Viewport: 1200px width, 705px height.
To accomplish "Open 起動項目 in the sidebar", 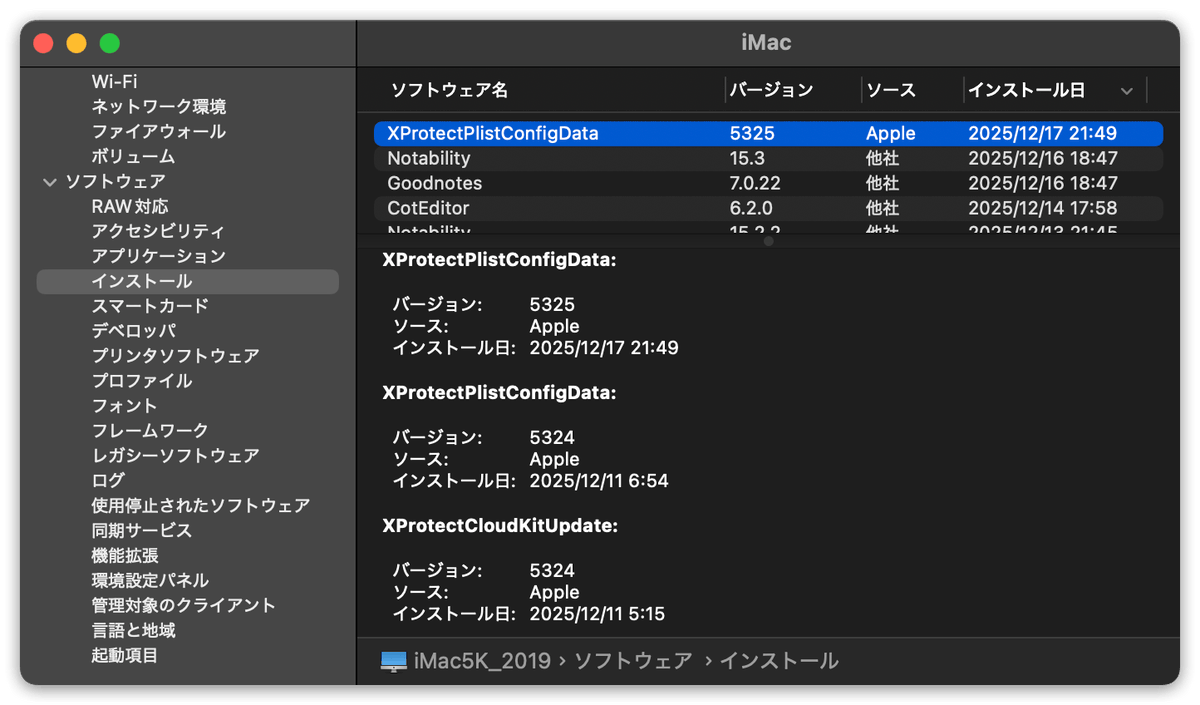I will 124,656.
